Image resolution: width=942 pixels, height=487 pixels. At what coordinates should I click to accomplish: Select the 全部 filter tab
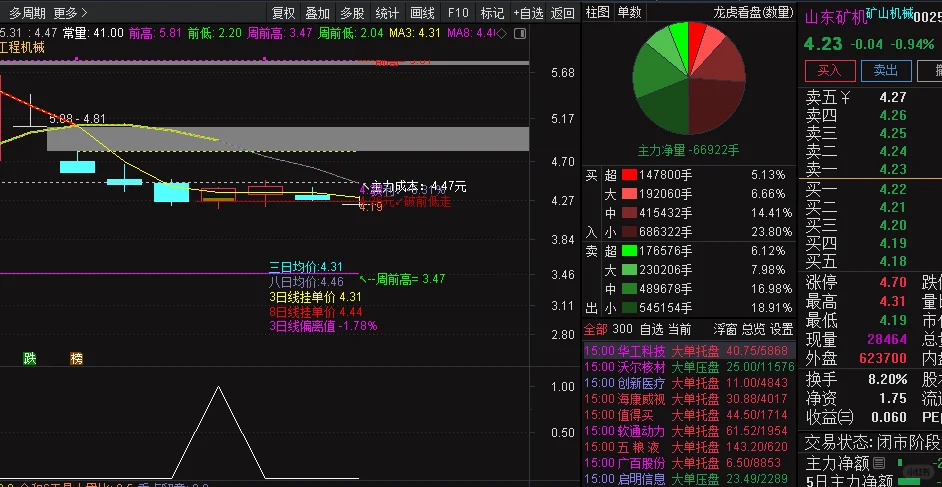coord(596,329)
